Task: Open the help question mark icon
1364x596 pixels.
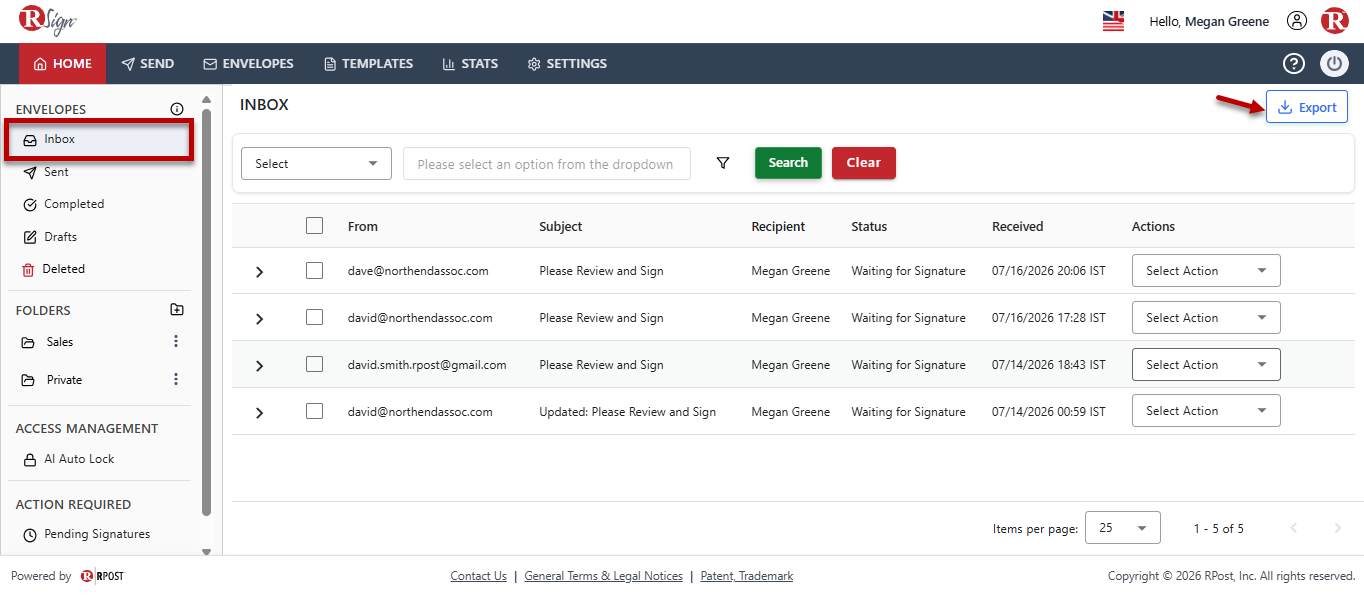Action: (1294, 64)
